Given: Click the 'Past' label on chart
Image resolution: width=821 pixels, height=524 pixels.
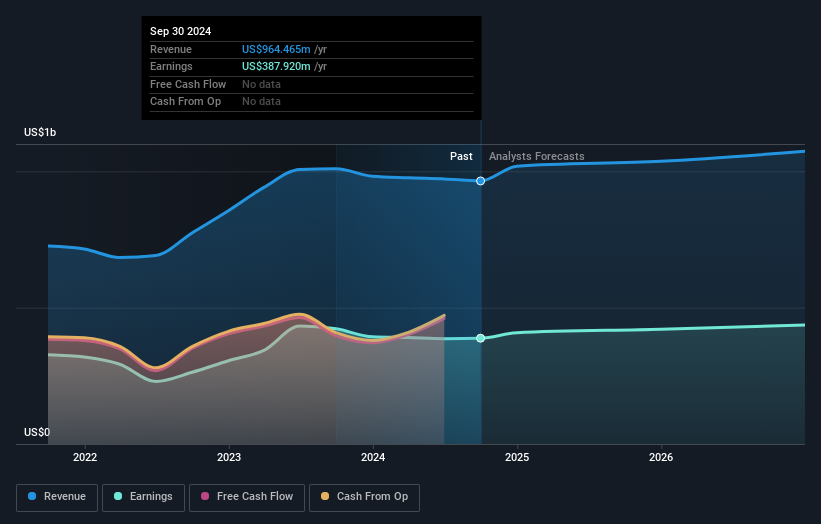Looking at the screenshot, I should [x=461, y=156].
